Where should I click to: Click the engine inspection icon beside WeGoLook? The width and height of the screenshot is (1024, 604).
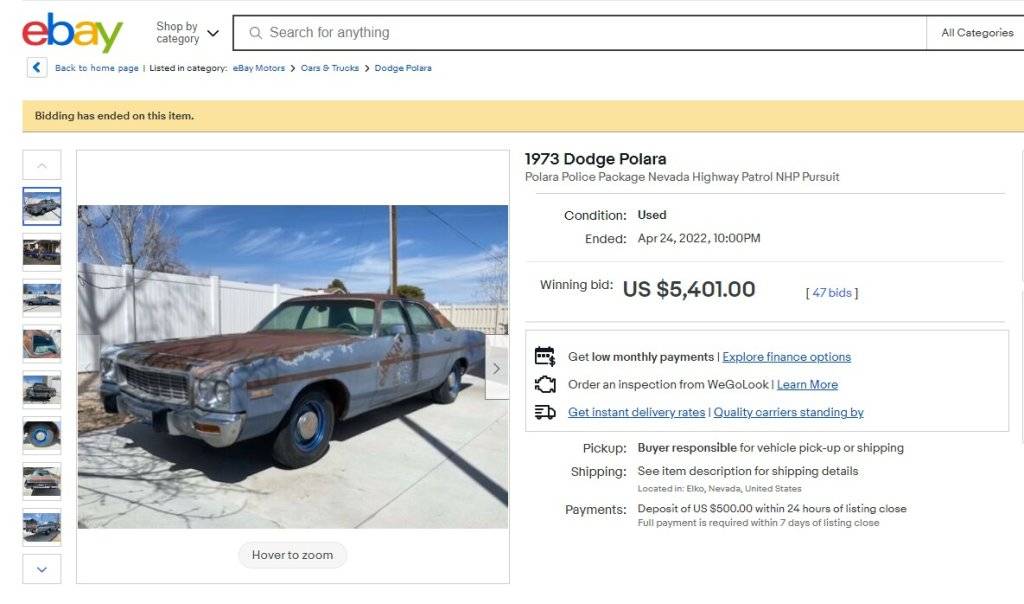coord(545,384)
